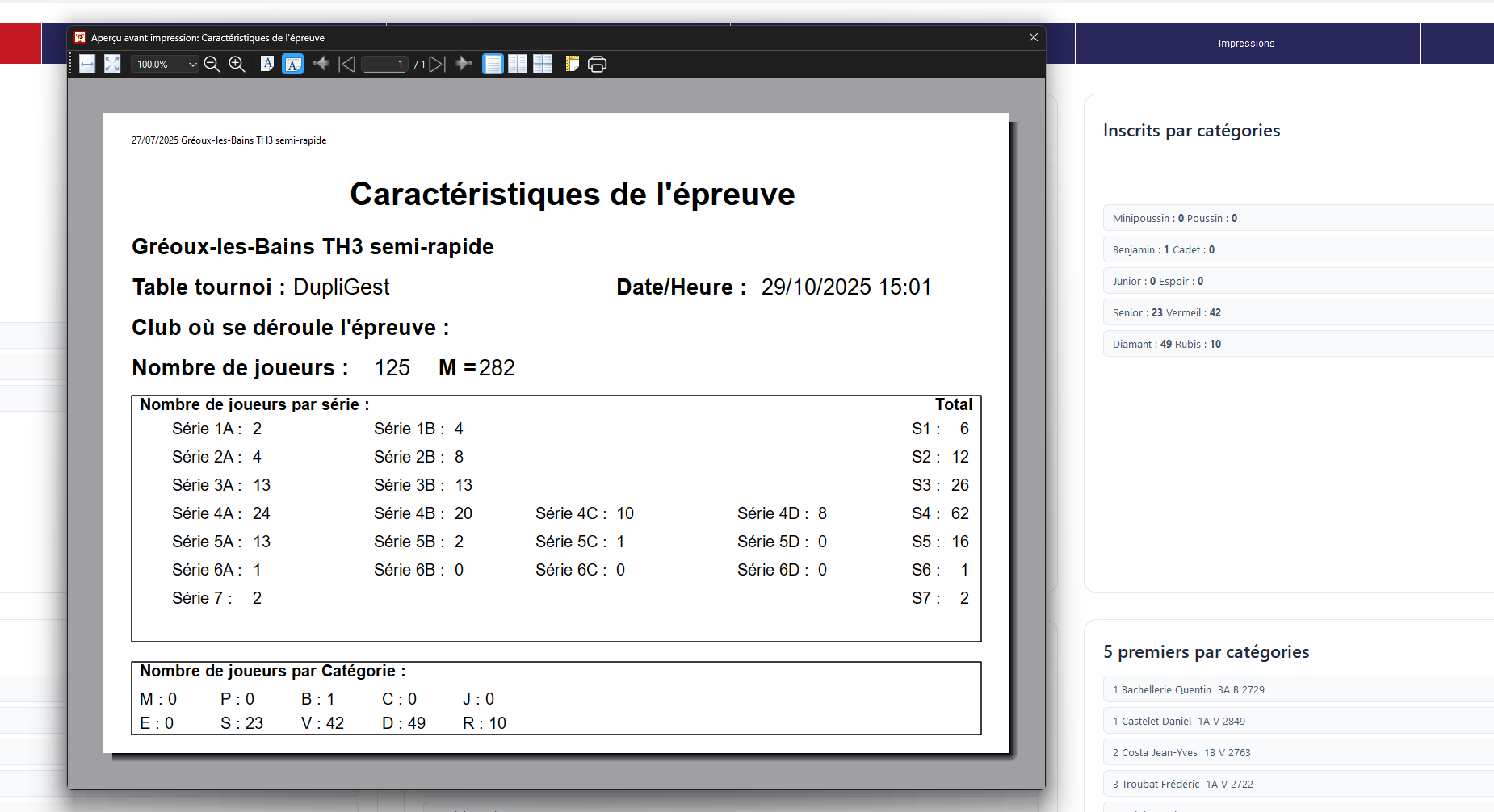Select Bachellerie Quentin in the ranking list

[1166, 690]
